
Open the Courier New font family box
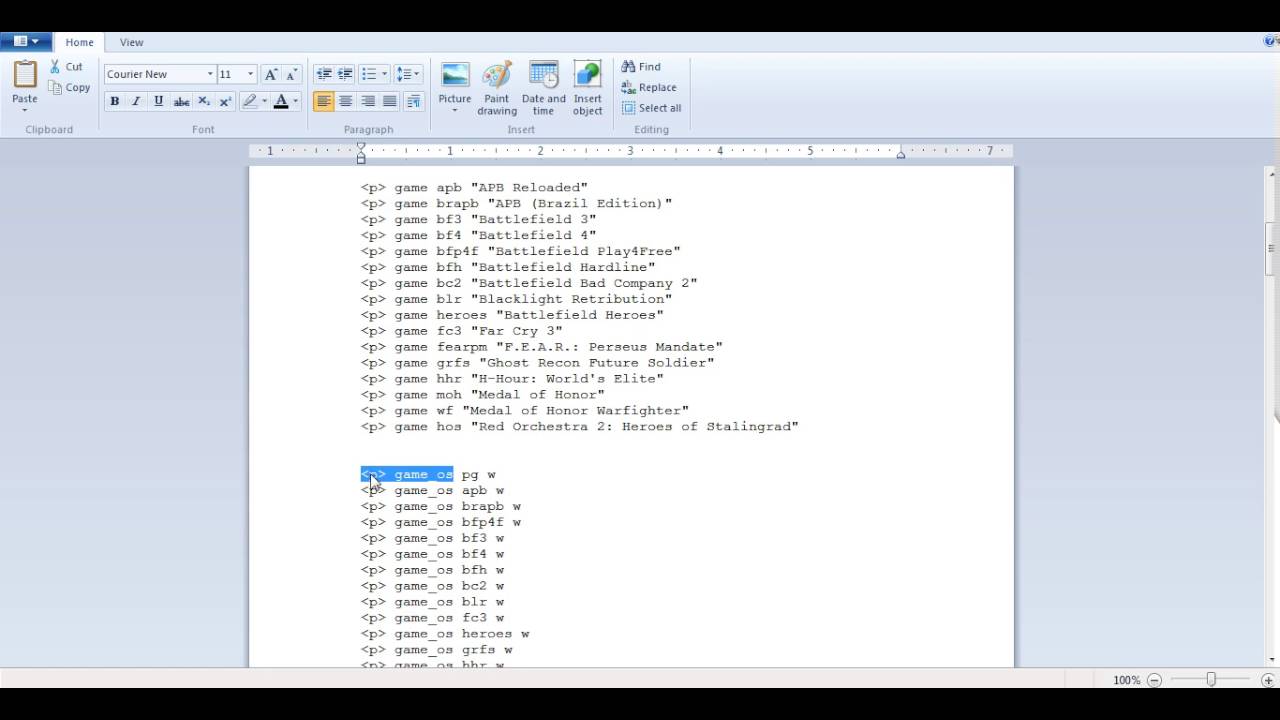[160, 74]
